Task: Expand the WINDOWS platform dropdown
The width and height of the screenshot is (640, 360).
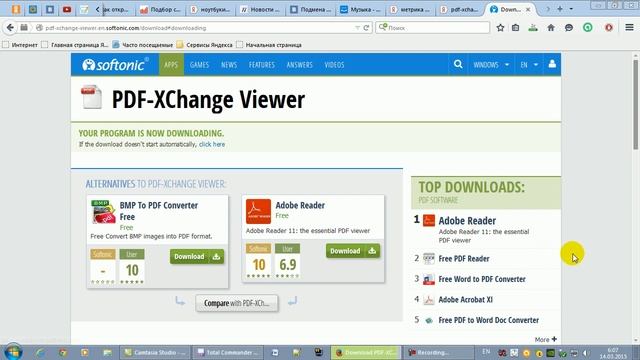Action: (491, 64)
